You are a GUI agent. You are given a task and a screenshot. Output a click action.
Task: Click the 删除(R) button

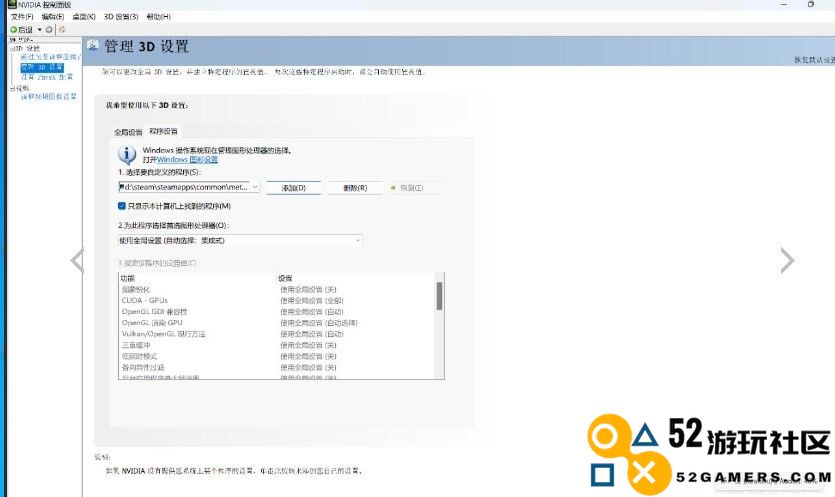point(355,188)
